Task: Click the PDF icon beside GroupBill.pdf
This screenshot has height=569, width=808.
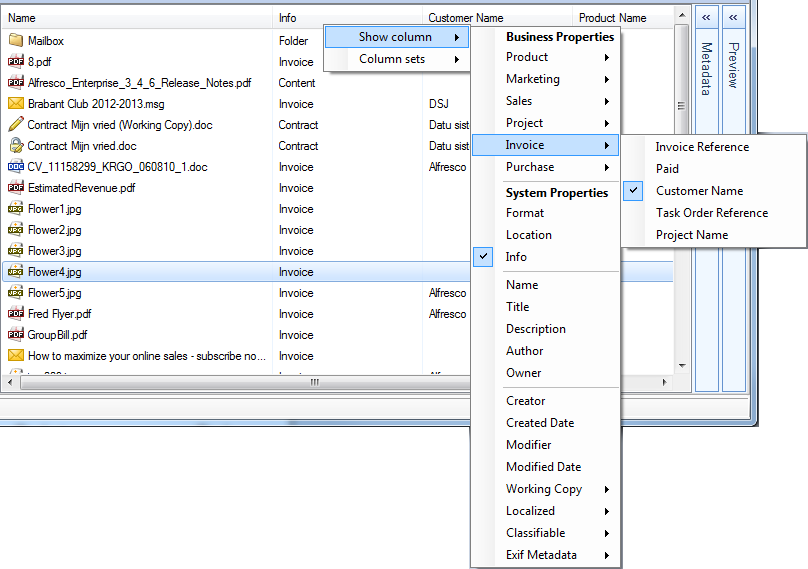Action: 15,335
